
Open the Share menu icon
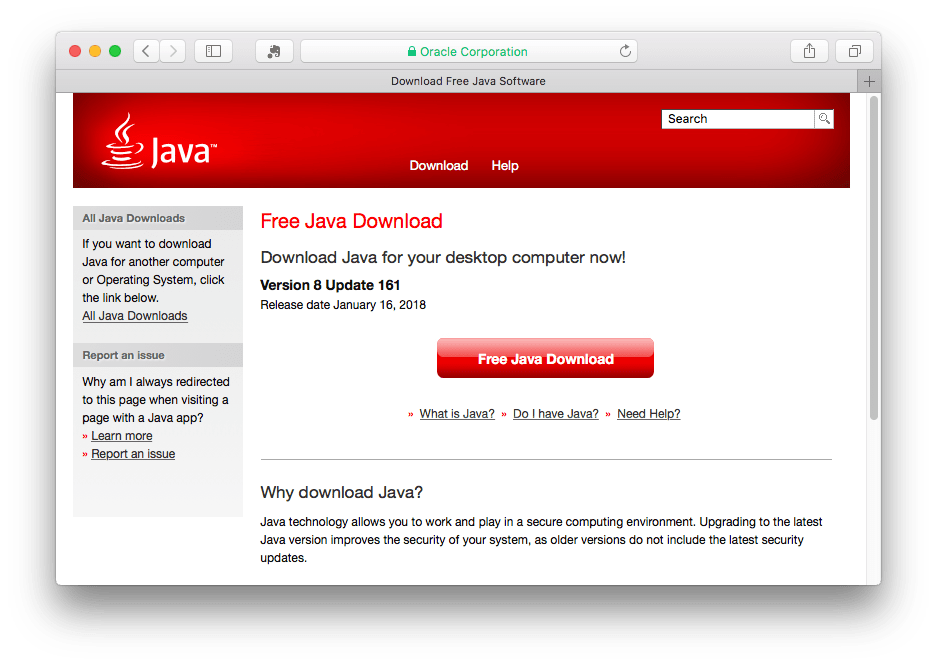809,51
